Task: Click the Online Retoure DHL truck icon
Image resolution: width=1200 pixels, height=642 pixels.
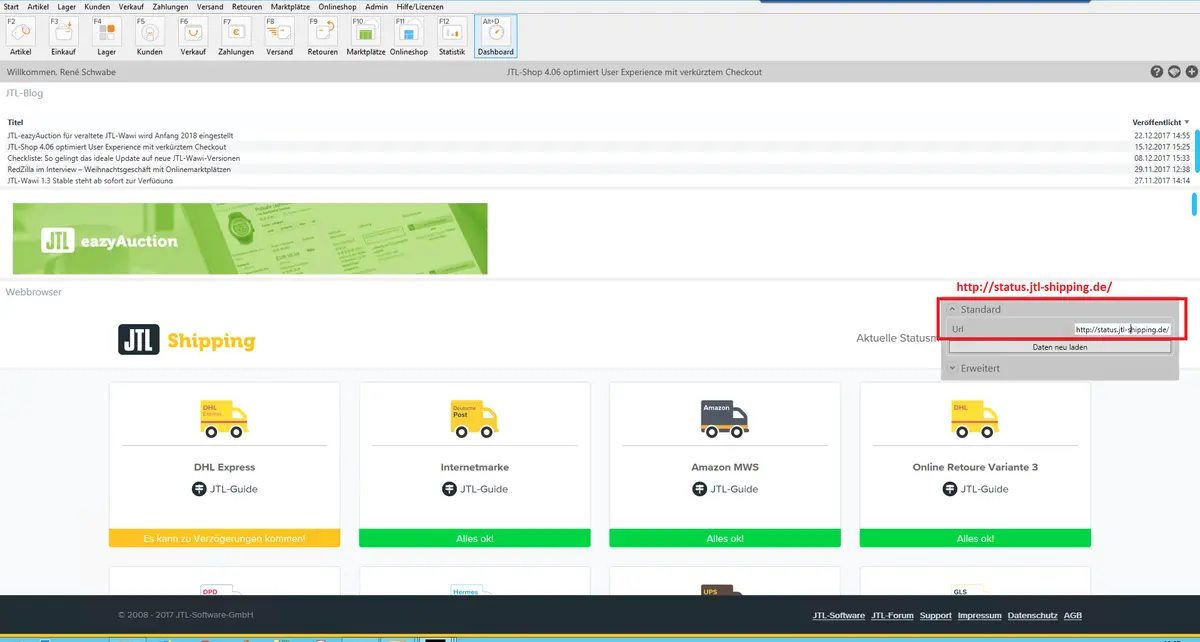Action: pyautogui.click(x=974, y=419)
